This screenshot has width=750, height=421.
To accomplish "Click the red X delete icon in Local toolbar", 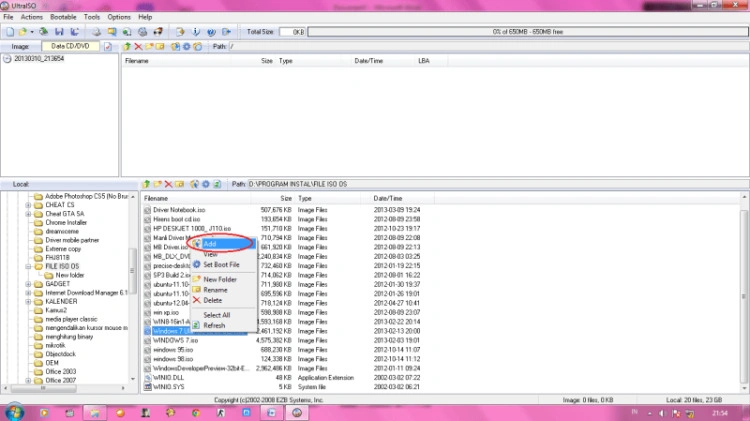I will (x=168, y=184).
